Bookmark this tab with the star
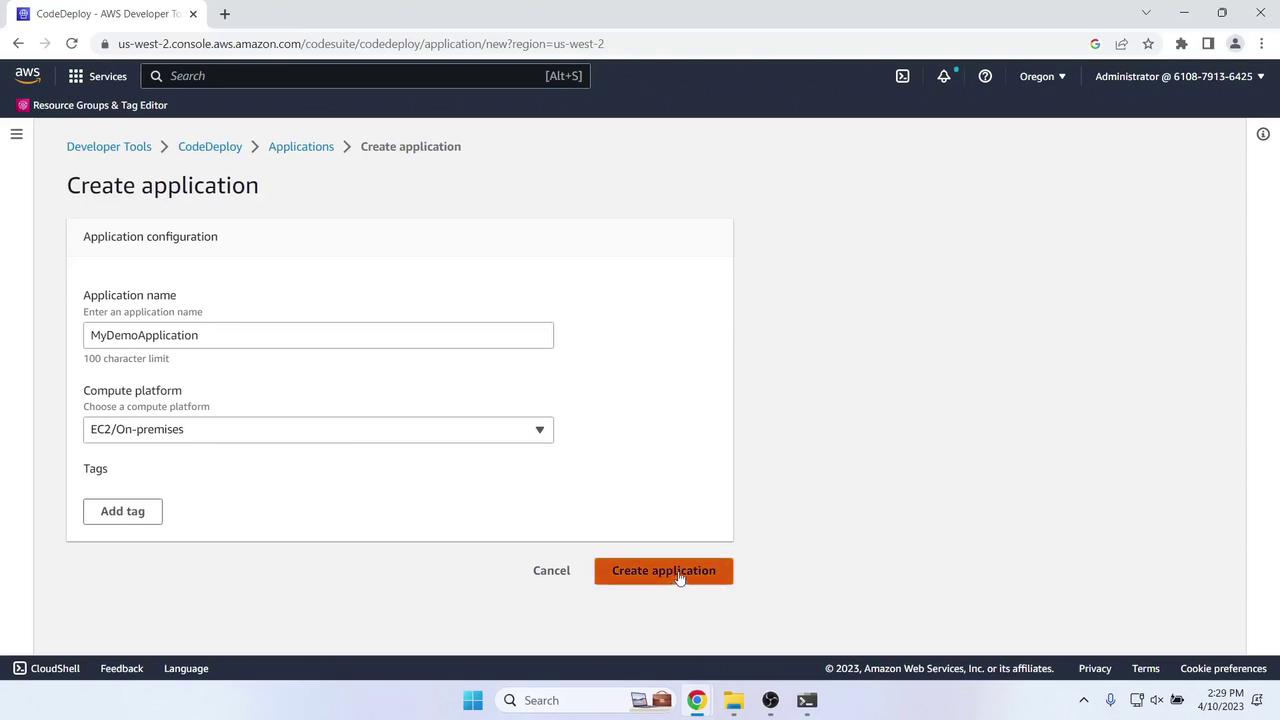 [x=1148, y=44]
